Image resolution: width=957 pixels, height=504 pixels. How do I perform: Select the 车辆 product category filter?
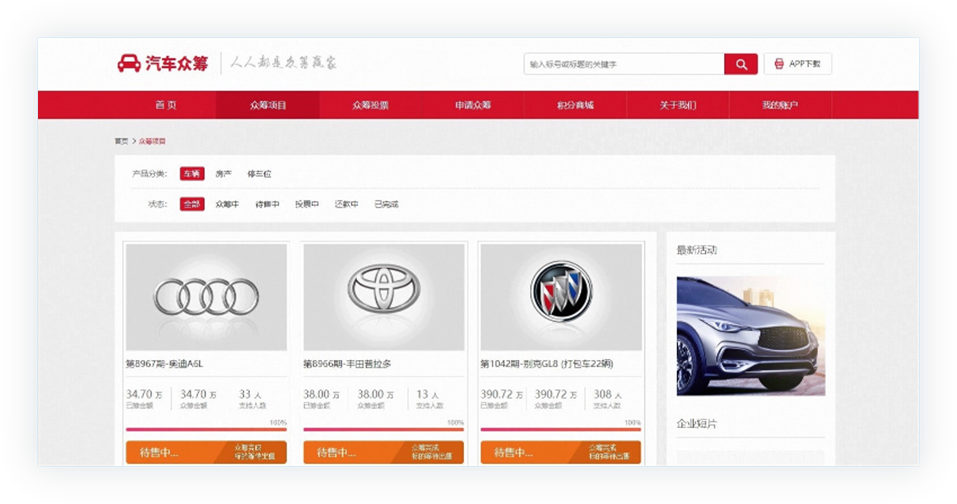(x=192, y=174)
